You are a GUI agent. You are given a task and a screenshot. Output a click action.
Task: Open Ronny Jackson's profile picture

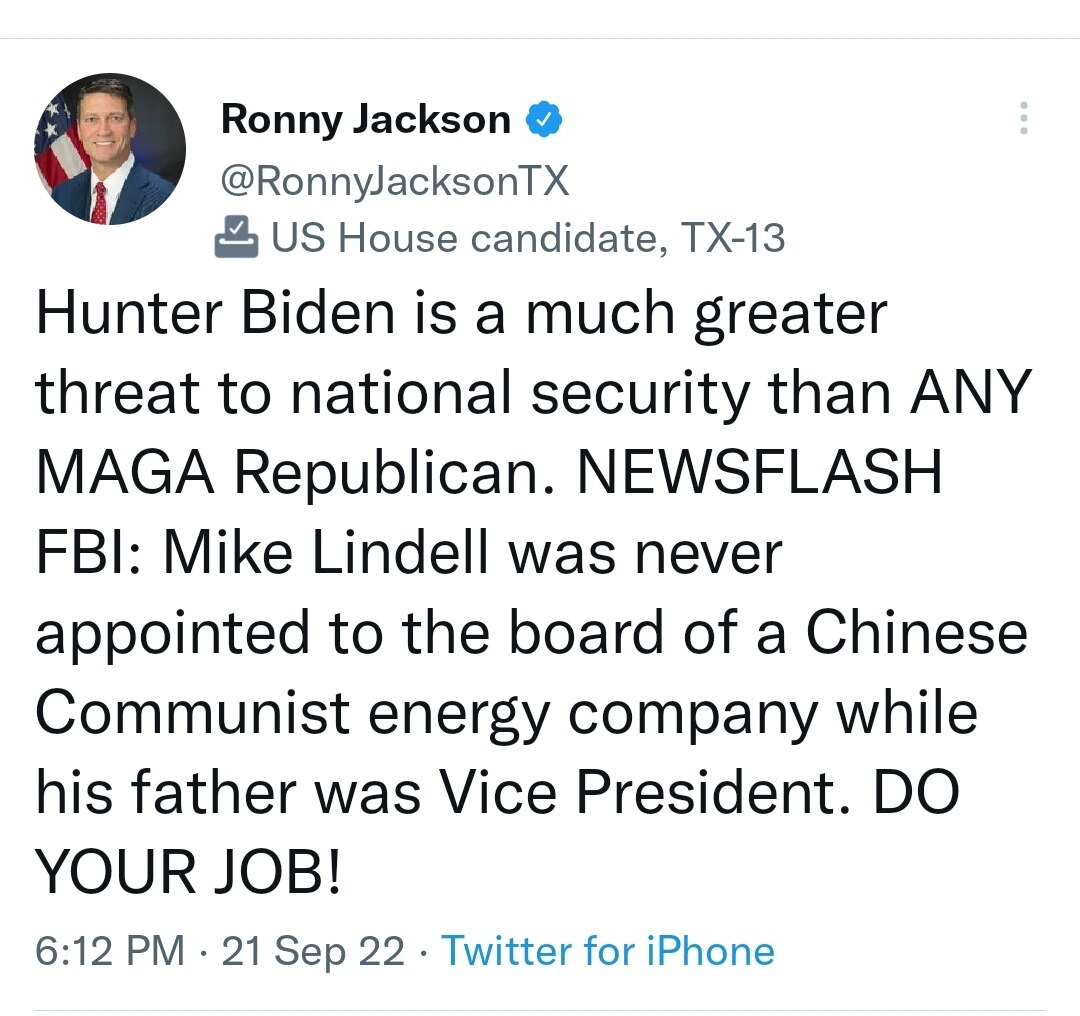[110, 148]
